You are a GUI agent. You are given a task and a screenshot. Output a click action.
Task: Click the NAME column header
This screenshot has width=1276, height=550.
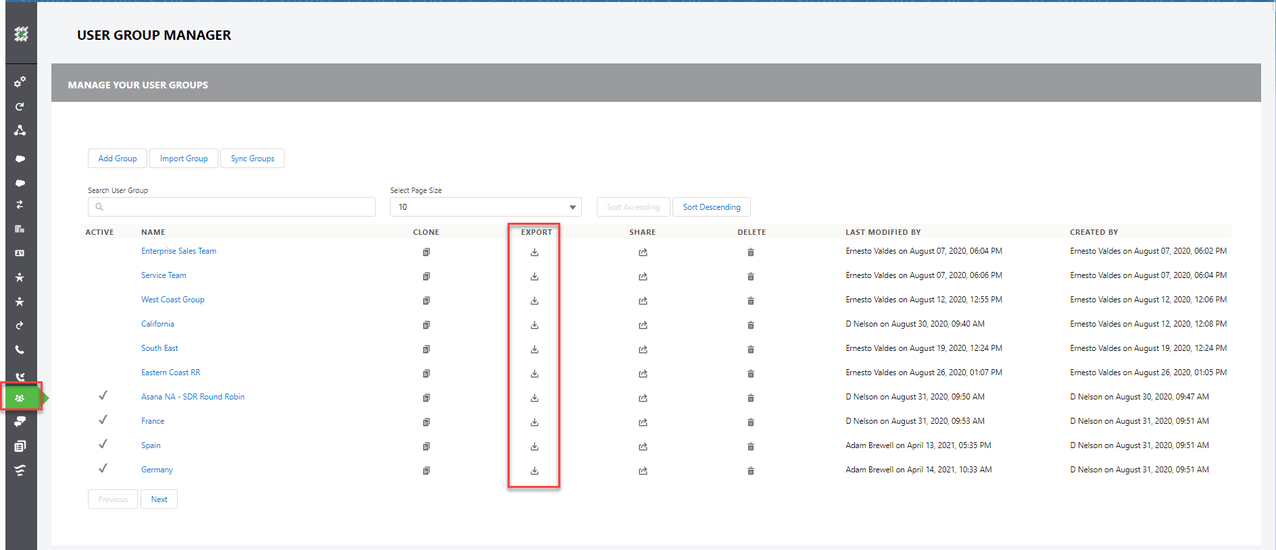(152, 232)
